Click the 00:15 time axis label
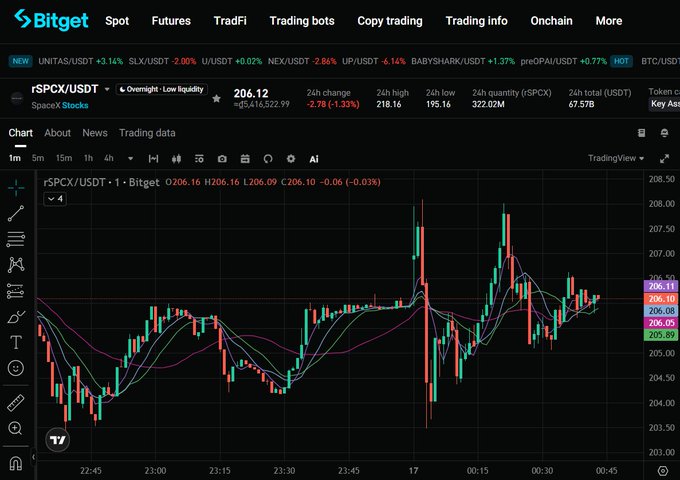The width and height of the screenshot is (680, 480). 477,470
